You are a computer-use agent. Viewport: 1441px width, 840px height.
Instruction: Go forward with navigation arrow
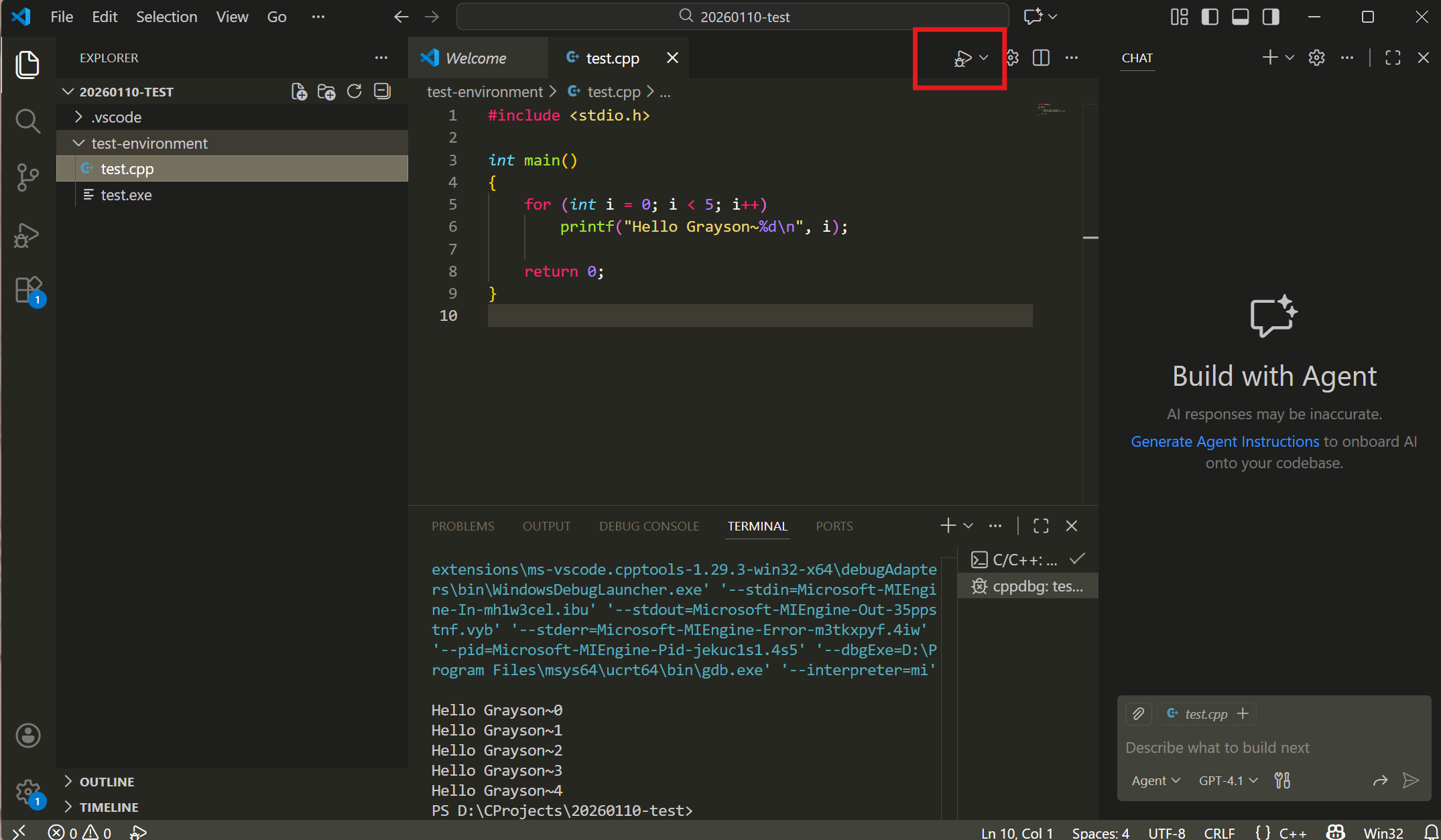pyautogui.click(x=432, y=17)
